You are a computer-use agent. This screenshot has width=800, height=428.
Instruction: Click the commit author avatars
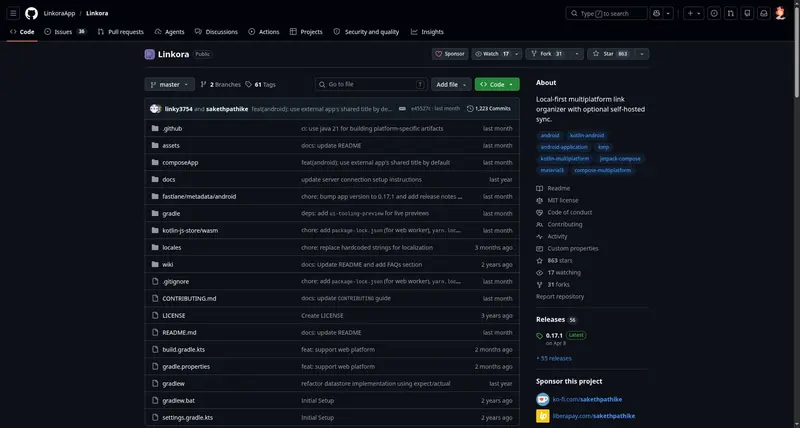click(x=155, y=109)
